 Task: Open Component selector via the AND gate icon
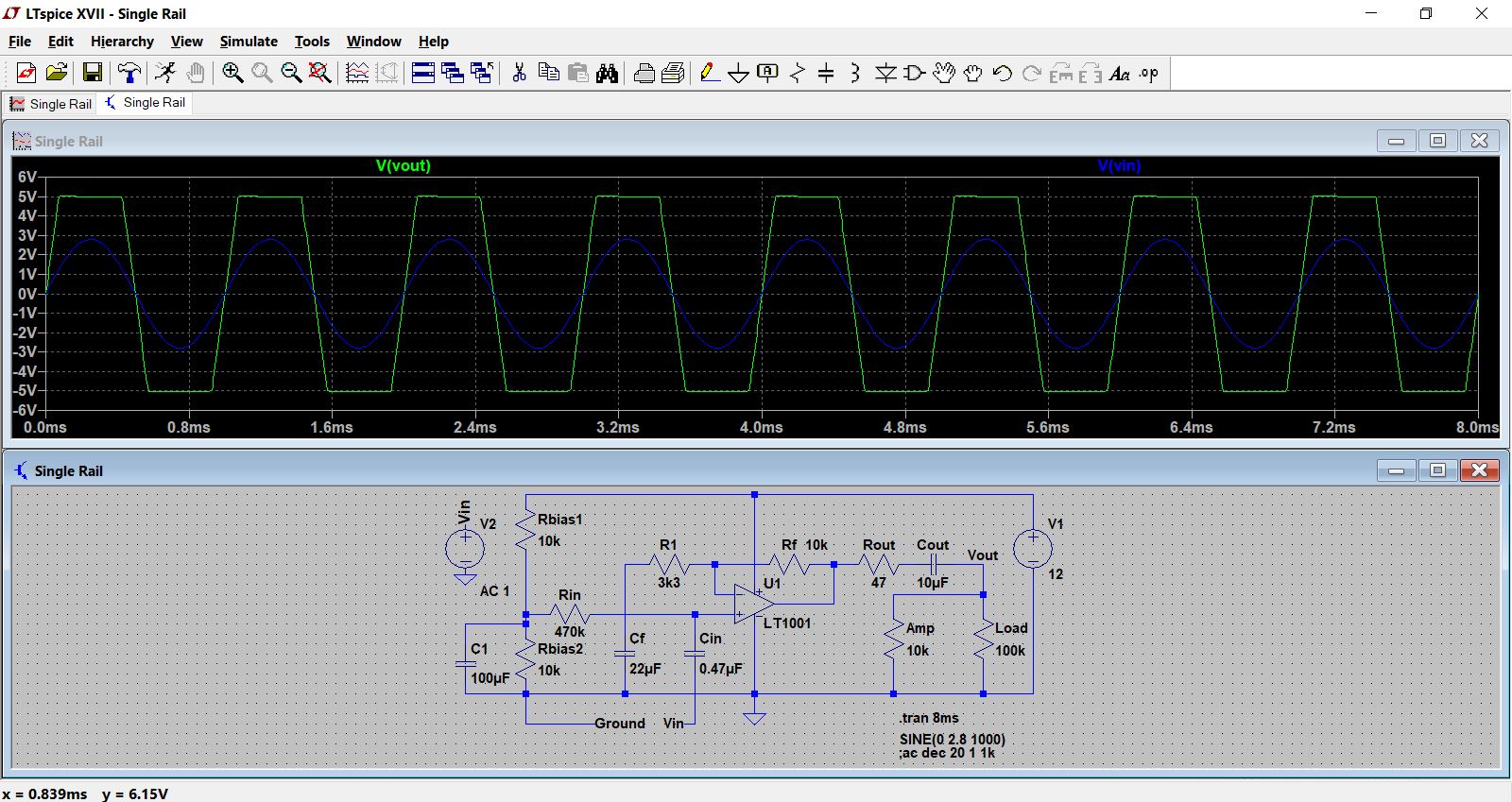point(915,73)
